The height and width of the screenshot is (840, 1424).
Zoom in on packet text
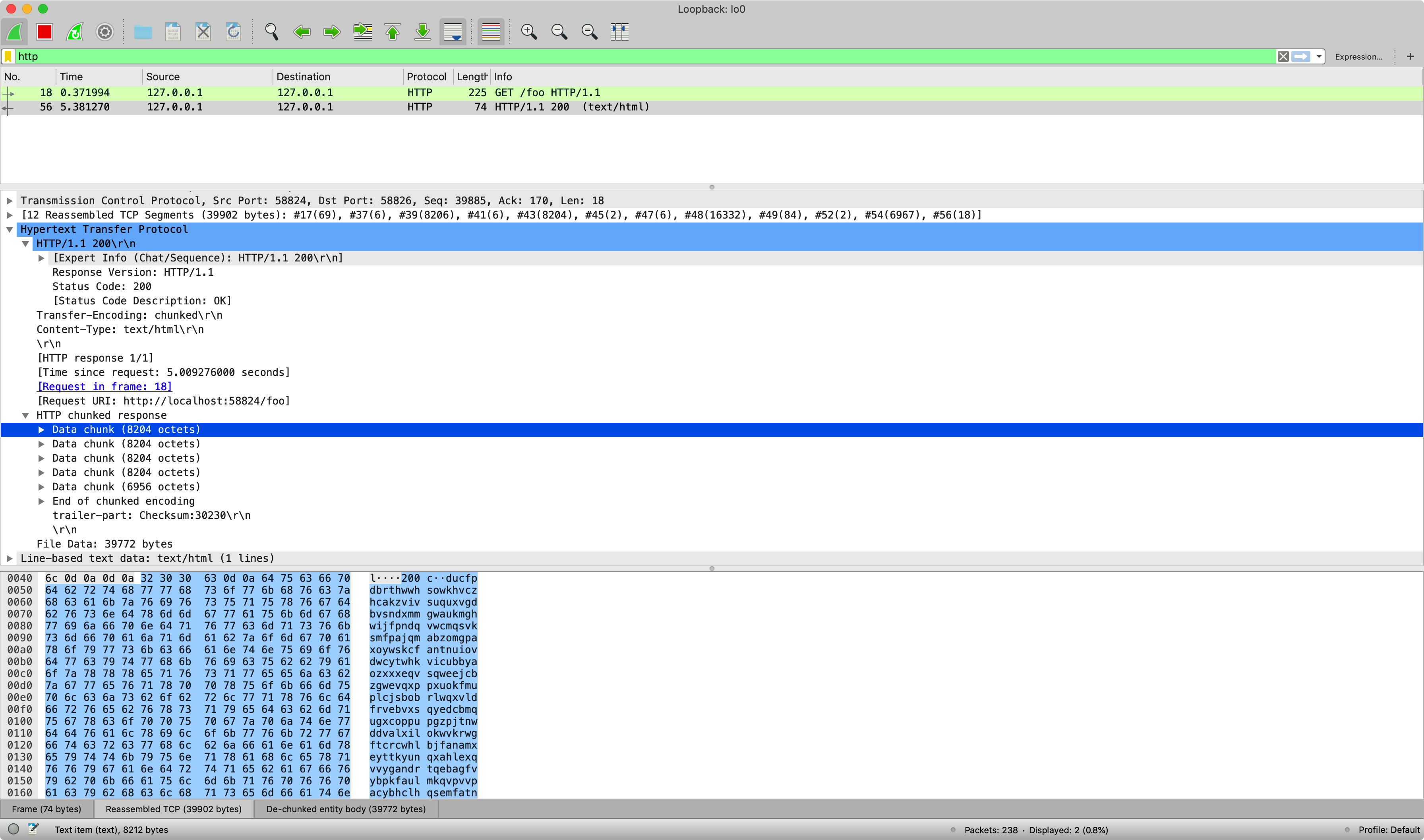point(528,32)
